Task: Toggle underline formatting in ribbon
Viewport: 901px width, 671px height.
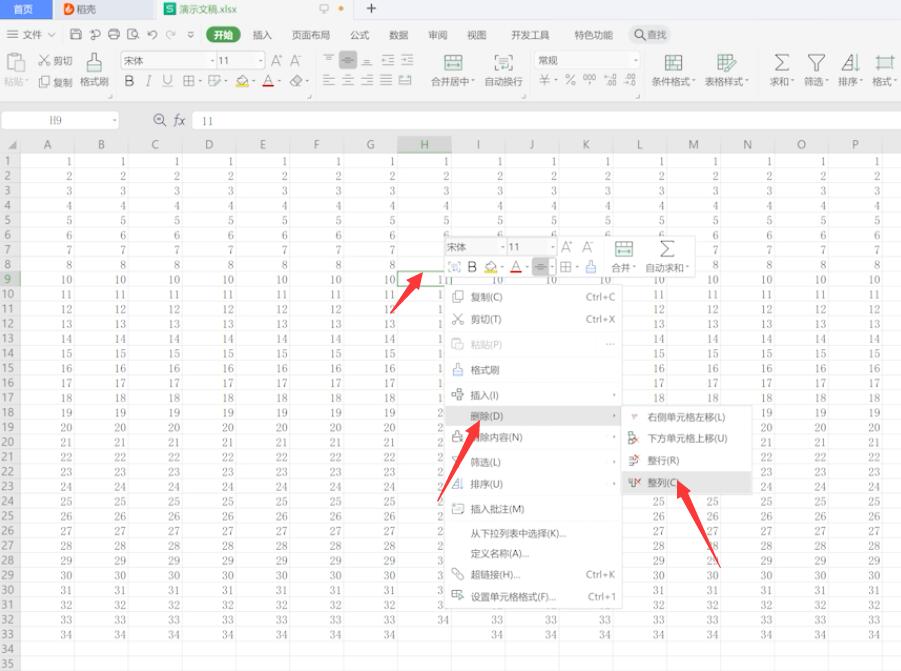Action: (167, 81)
